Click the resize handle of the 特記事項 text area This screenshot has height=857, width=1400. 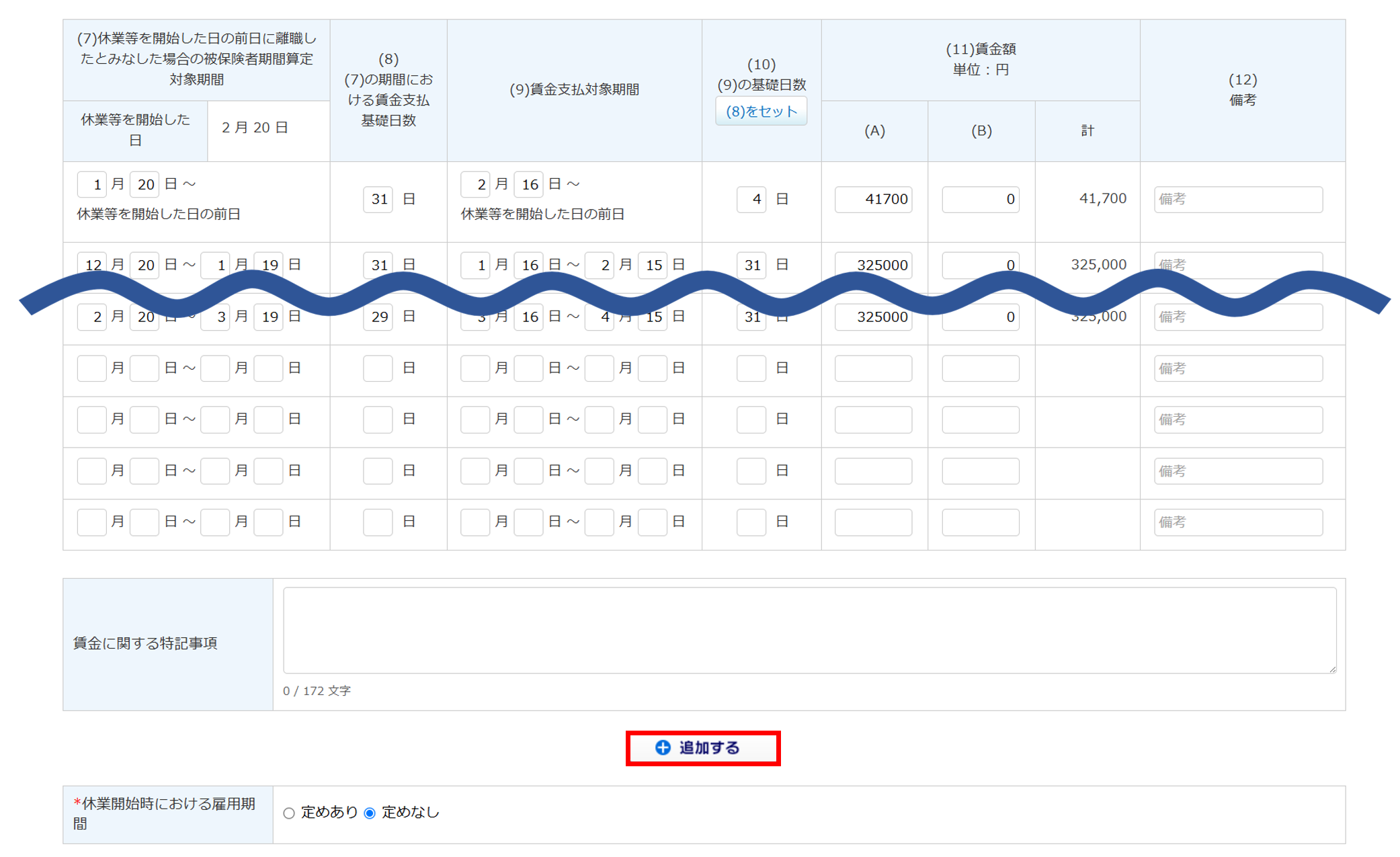pyautogui.click(x=1332, y=669)
